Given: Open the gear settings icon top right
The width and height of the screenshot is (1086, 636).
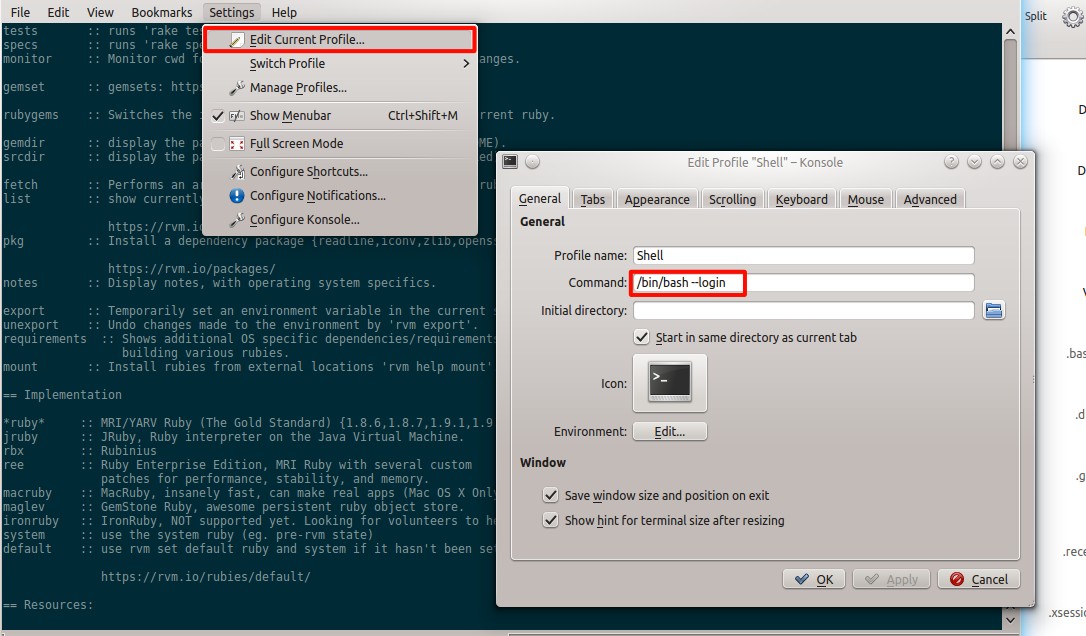Looking at the screenshot, I should click(x=1073, y=16).
